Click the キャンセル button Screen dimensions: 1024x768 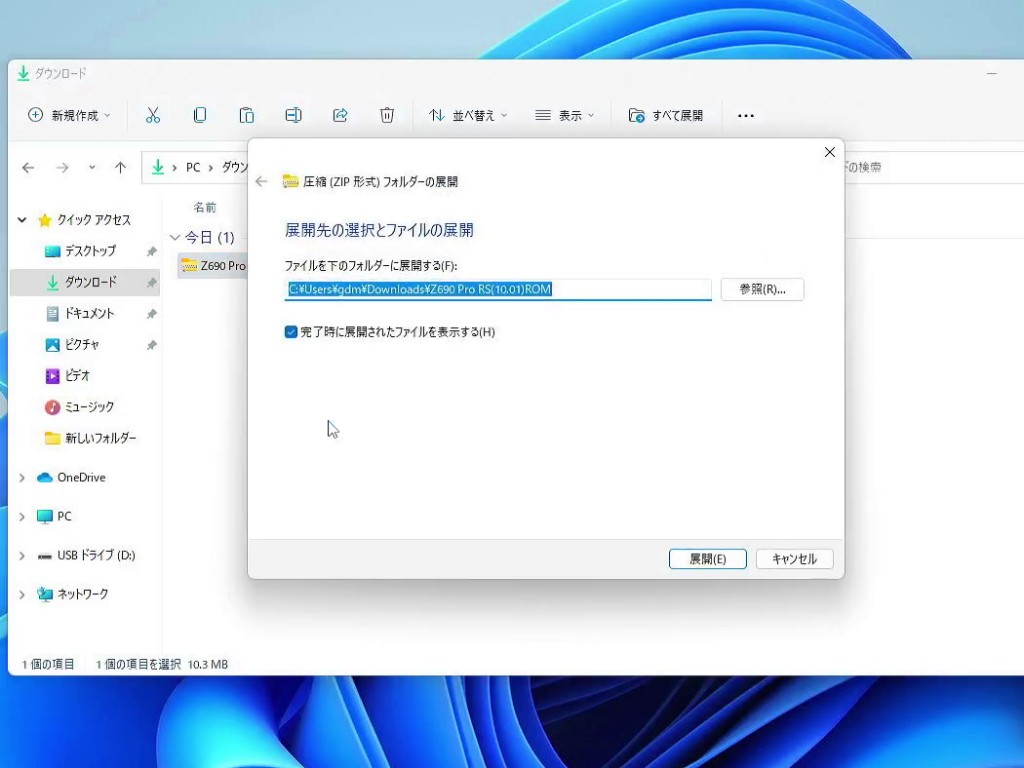[x=794, y=559]
